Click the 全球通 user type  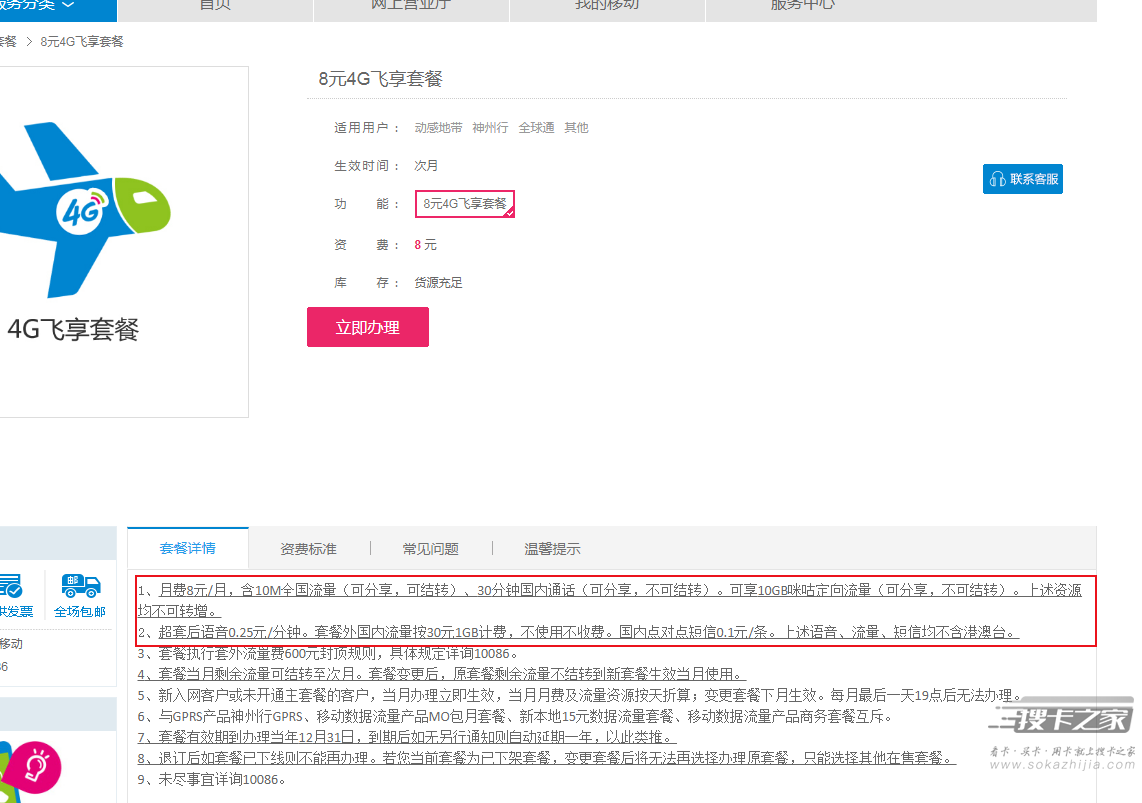click(x=537, y=127)
